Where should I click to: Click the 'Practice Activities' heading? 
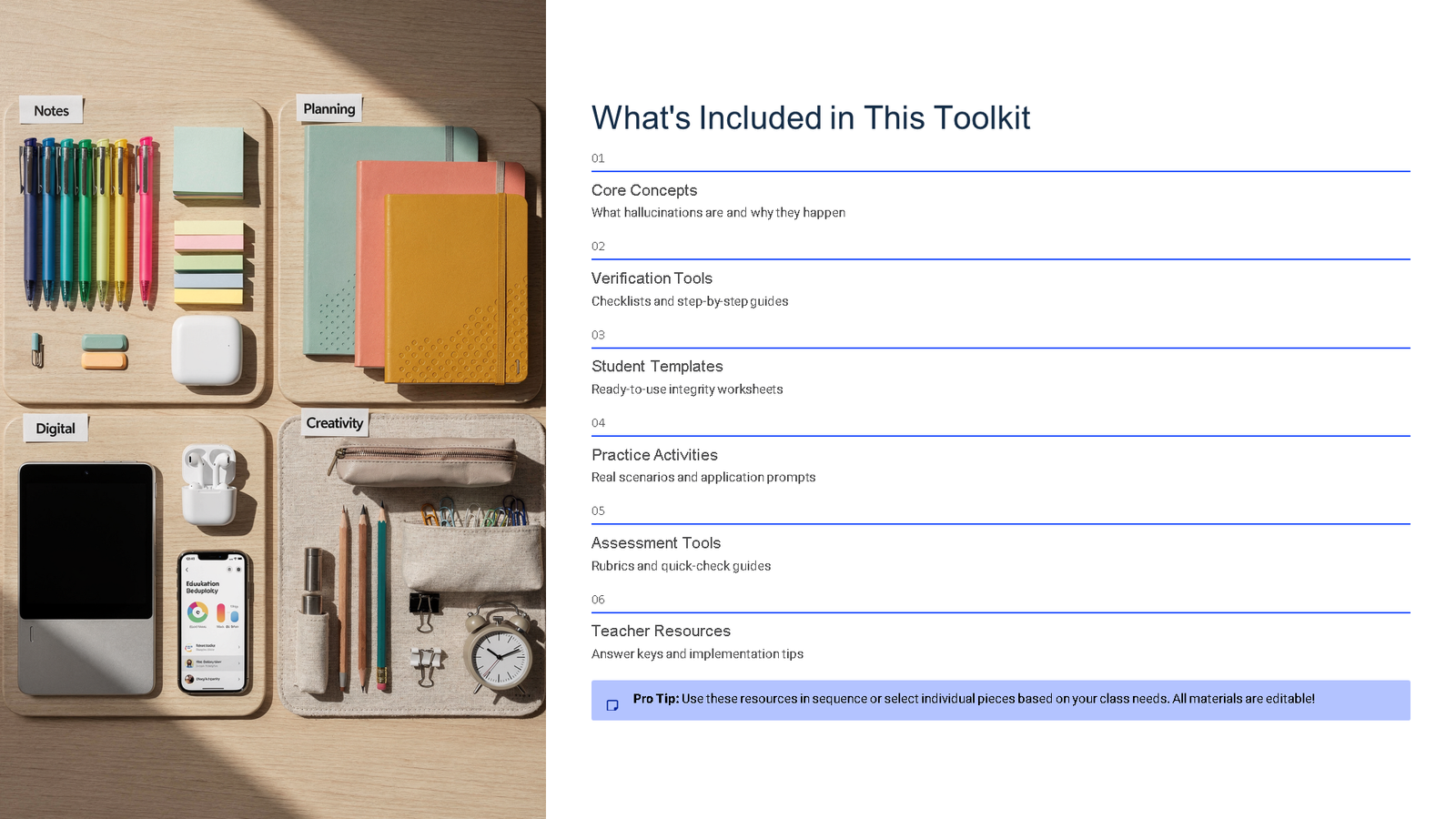click(654, 455)
